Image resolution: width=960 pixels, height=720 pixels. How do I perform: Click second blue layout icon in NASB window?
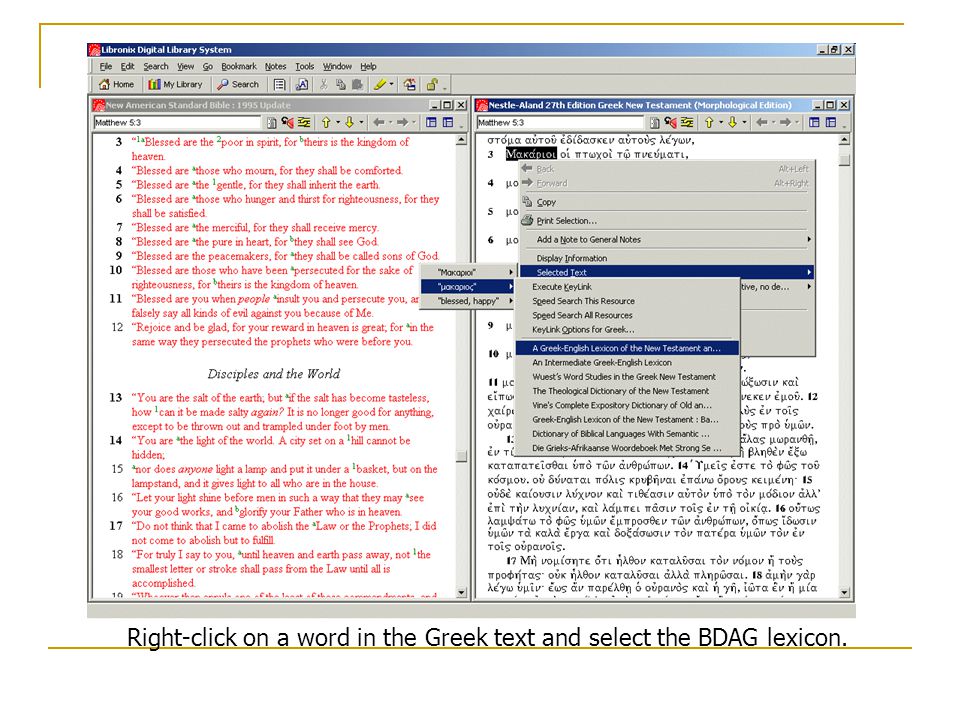(x=448, y=122)
